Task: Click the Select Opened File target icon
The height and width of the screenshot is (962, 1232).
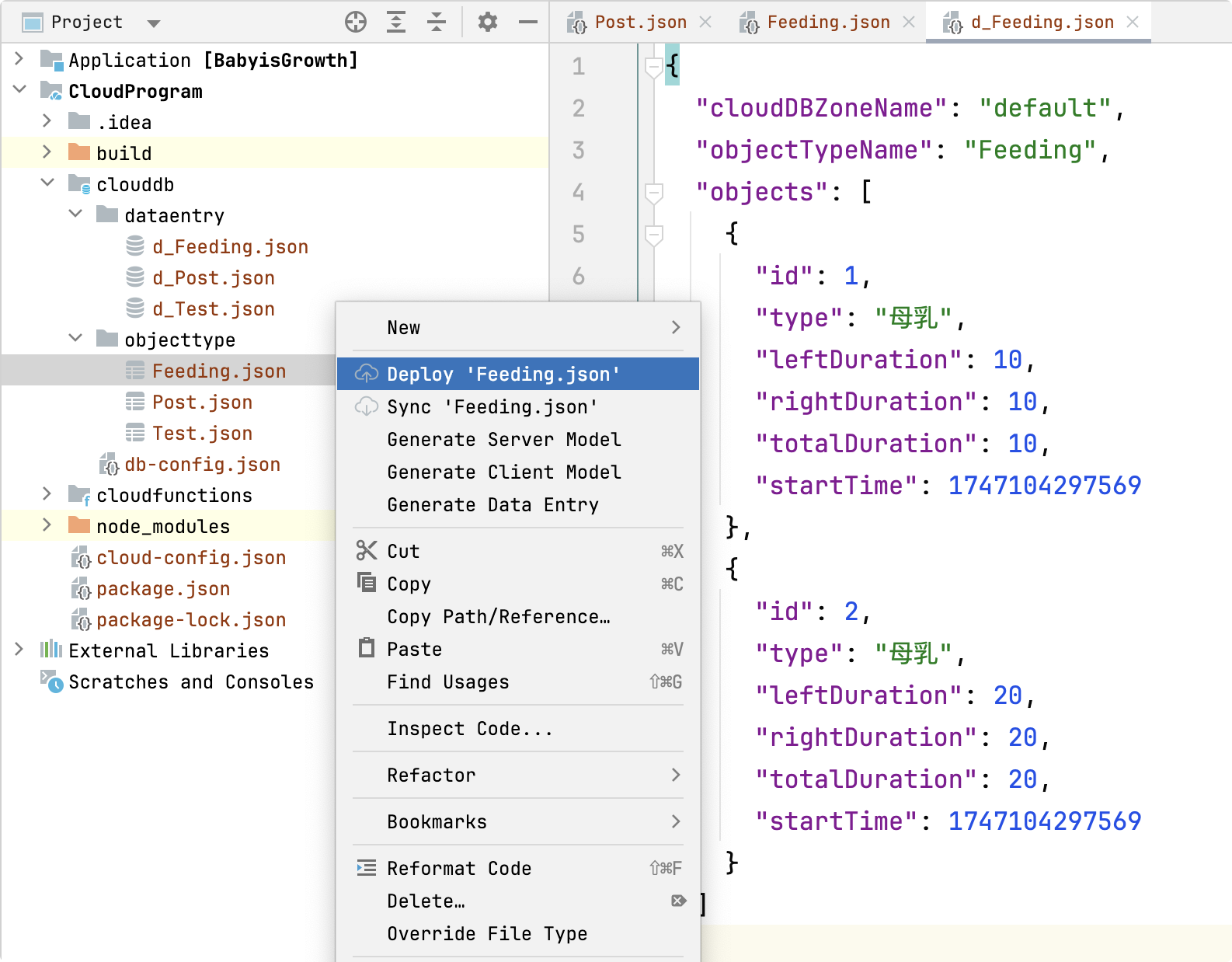Action: [x=356, y=22]
